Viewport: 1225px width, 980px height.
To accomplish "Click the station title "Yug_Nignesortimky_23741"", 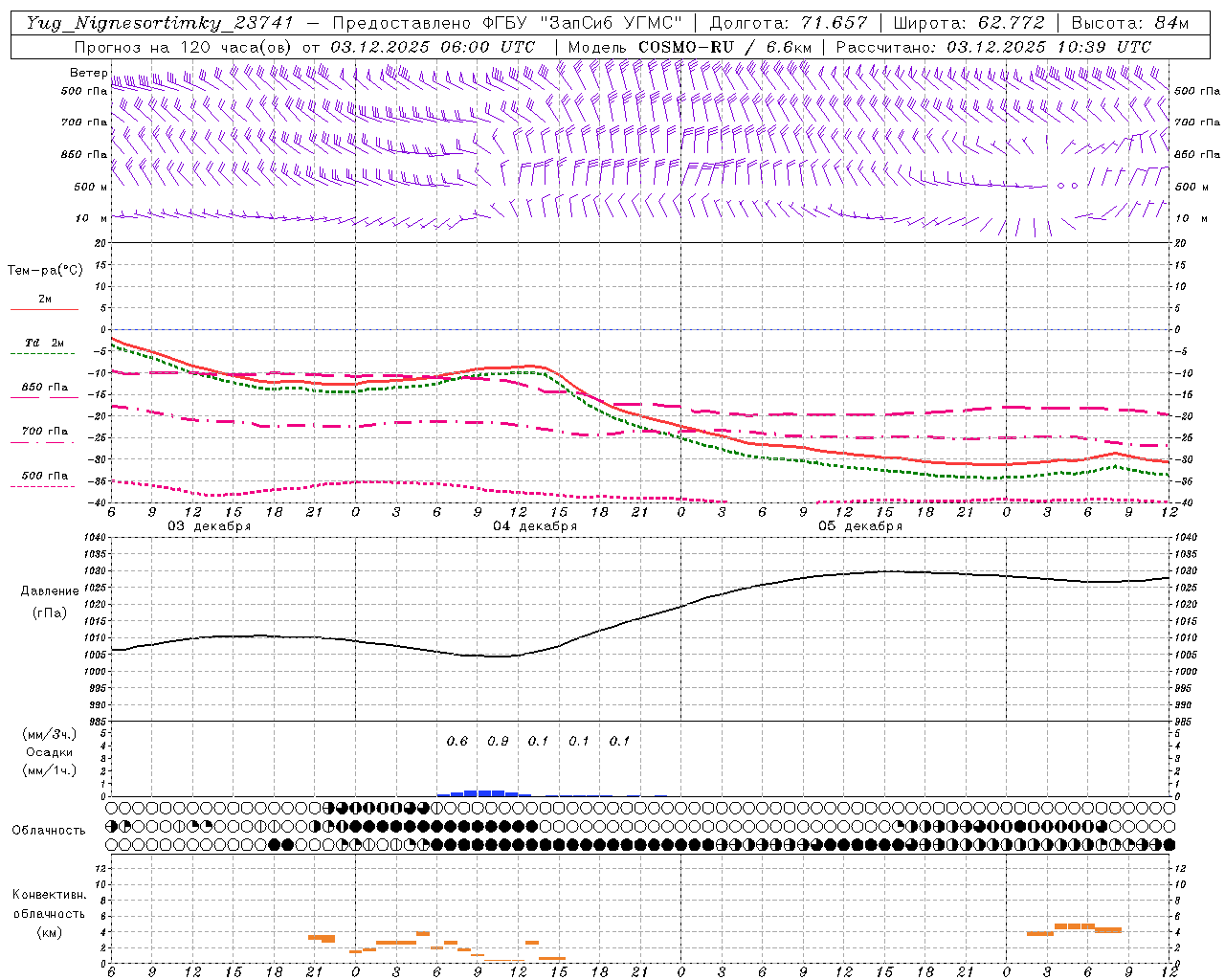I will click(x=160, y=23).
